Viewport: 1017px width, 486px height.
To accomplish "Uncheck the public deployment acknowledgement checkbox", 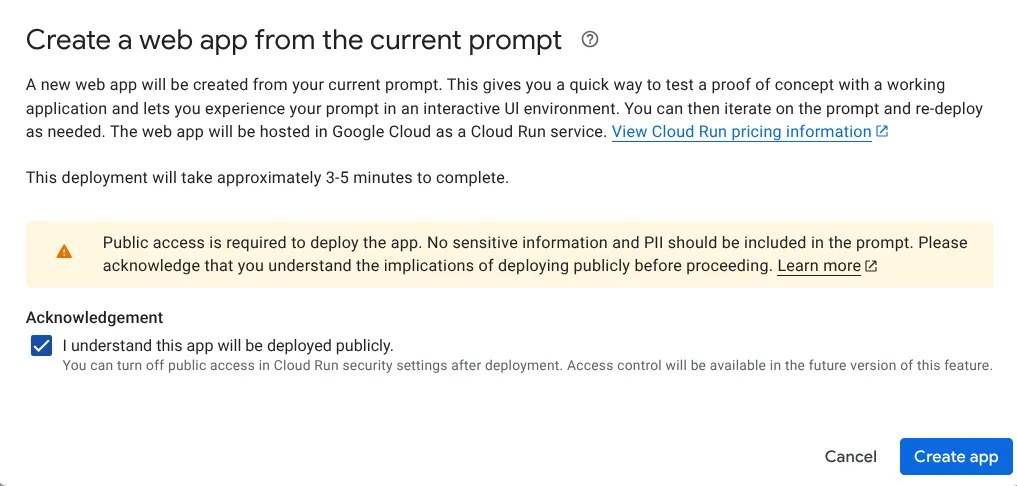I will (x=42, y=345).
